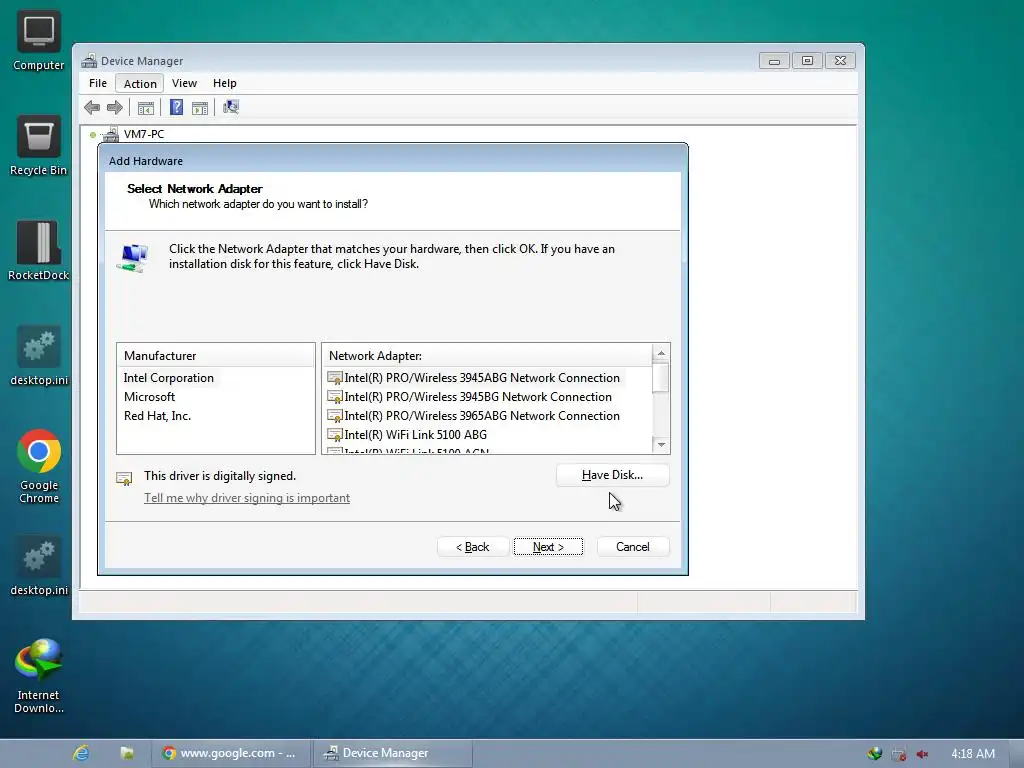Select the VM7-PC tree item
The image size is (1024, 768).
[x=144, y=134]
